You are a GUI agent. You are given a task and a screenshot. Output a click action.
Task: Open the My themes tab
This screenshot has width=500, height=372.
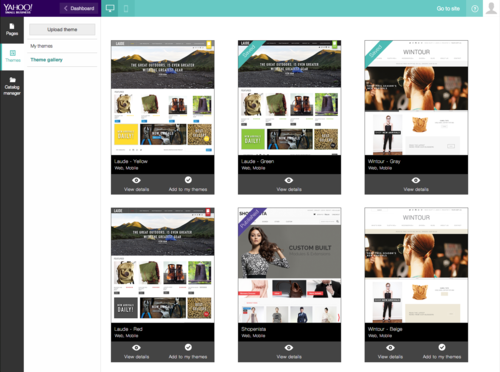pos(41,46)
